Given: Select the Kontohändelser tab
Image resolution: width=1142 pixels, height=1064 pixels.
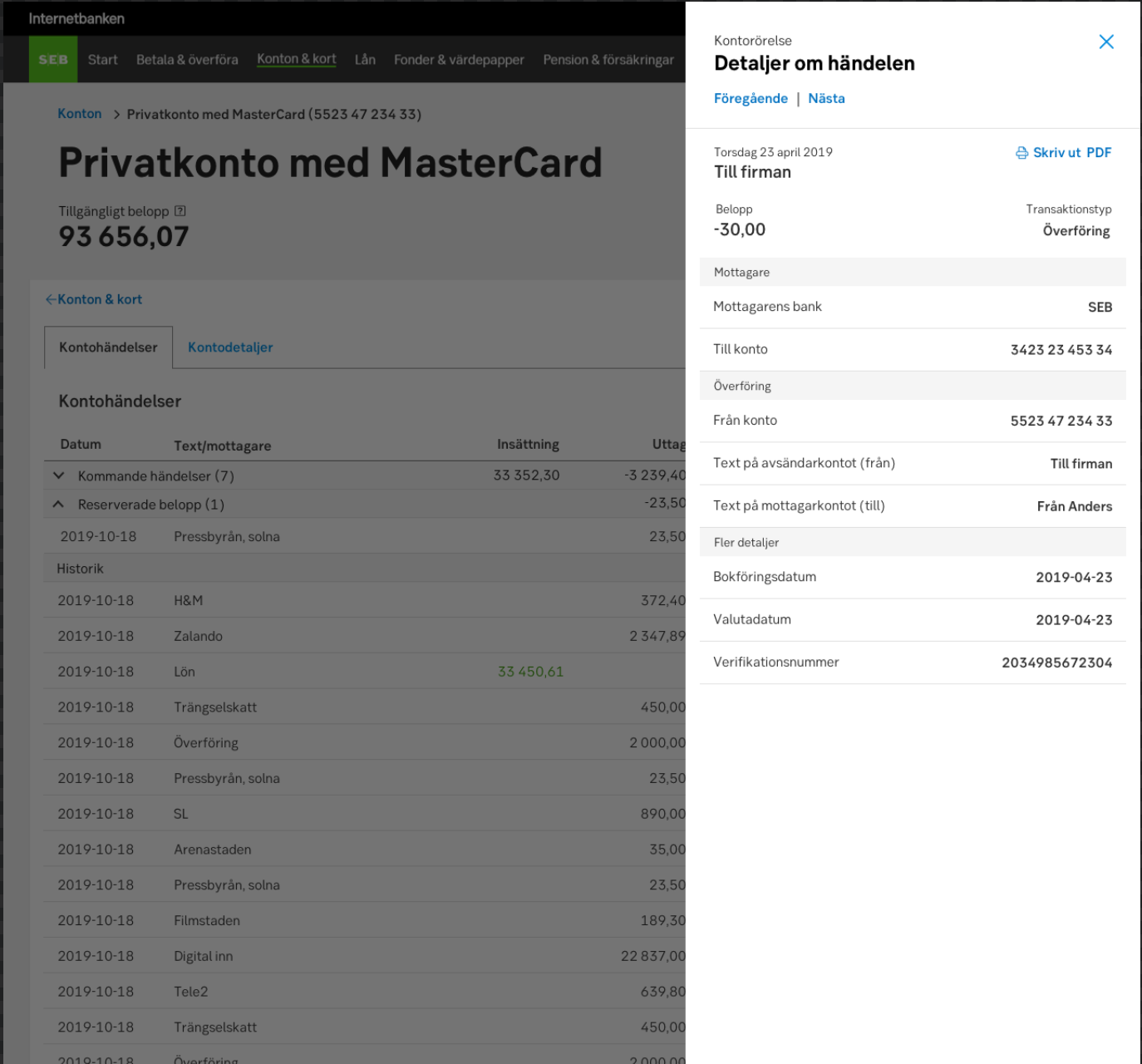Looking at the screenshot, I should coord(108,347).
